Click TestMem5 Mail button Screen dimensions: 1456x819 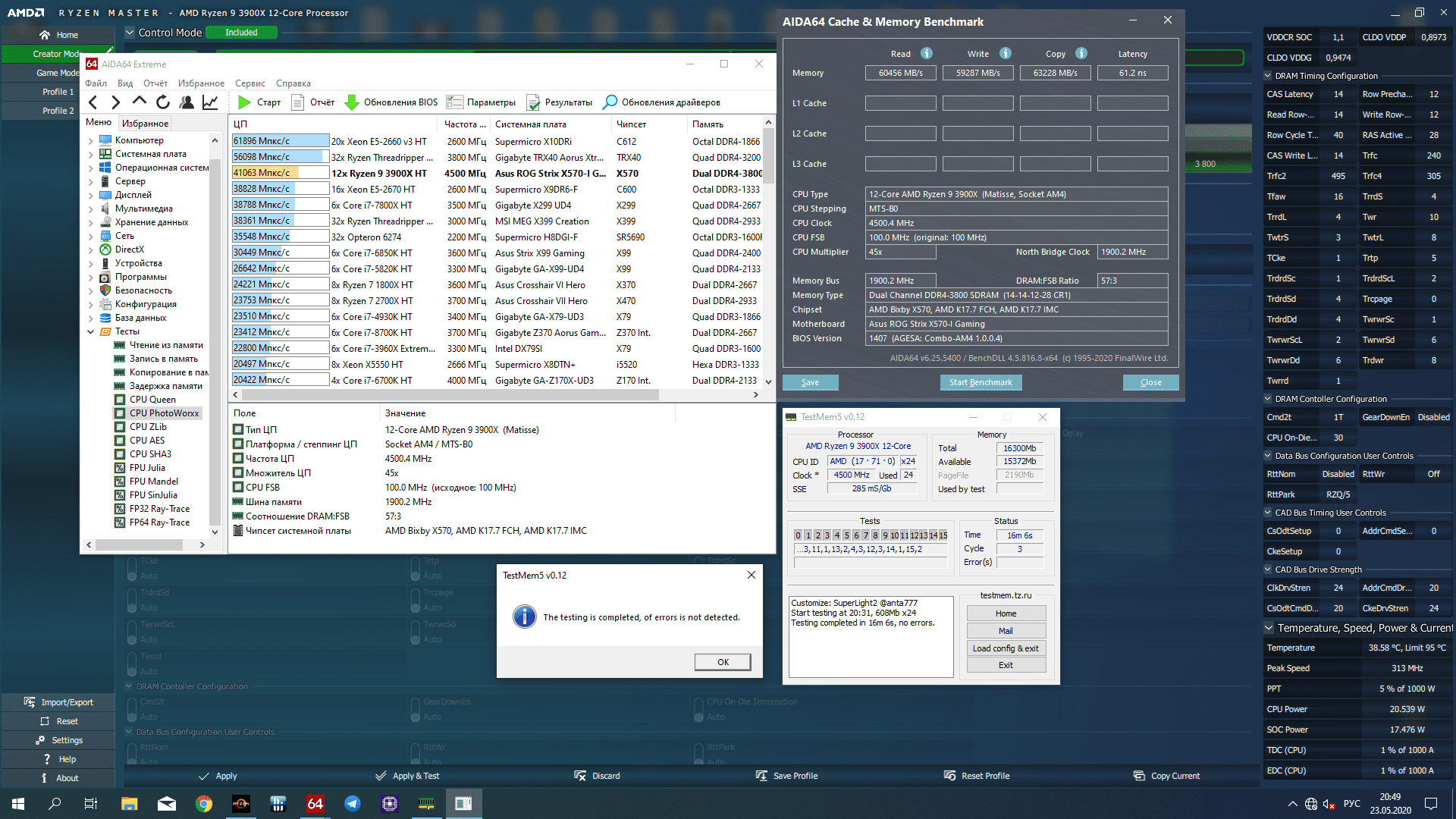pyautogui.click(x=1006, y=631)
